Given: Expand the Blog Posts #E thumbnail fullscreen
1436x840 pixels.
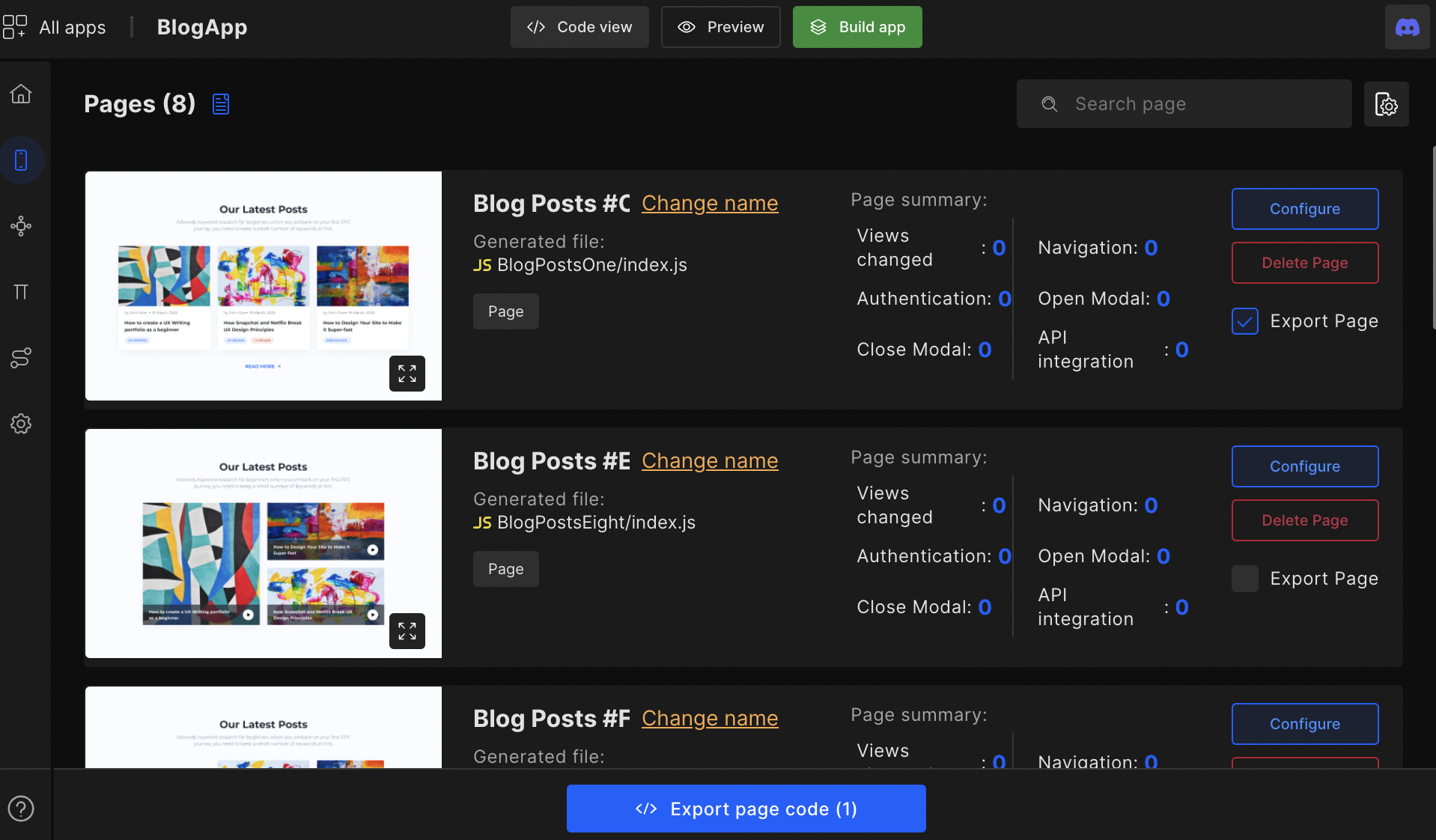Looking at the screenshot, I should pyautogui.click(x=407, y=631).
